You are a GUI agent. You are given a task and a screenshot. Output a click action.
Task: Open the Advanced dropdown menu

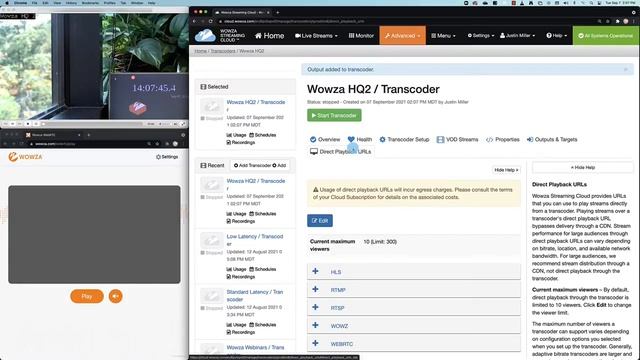[x=402, y=36]
